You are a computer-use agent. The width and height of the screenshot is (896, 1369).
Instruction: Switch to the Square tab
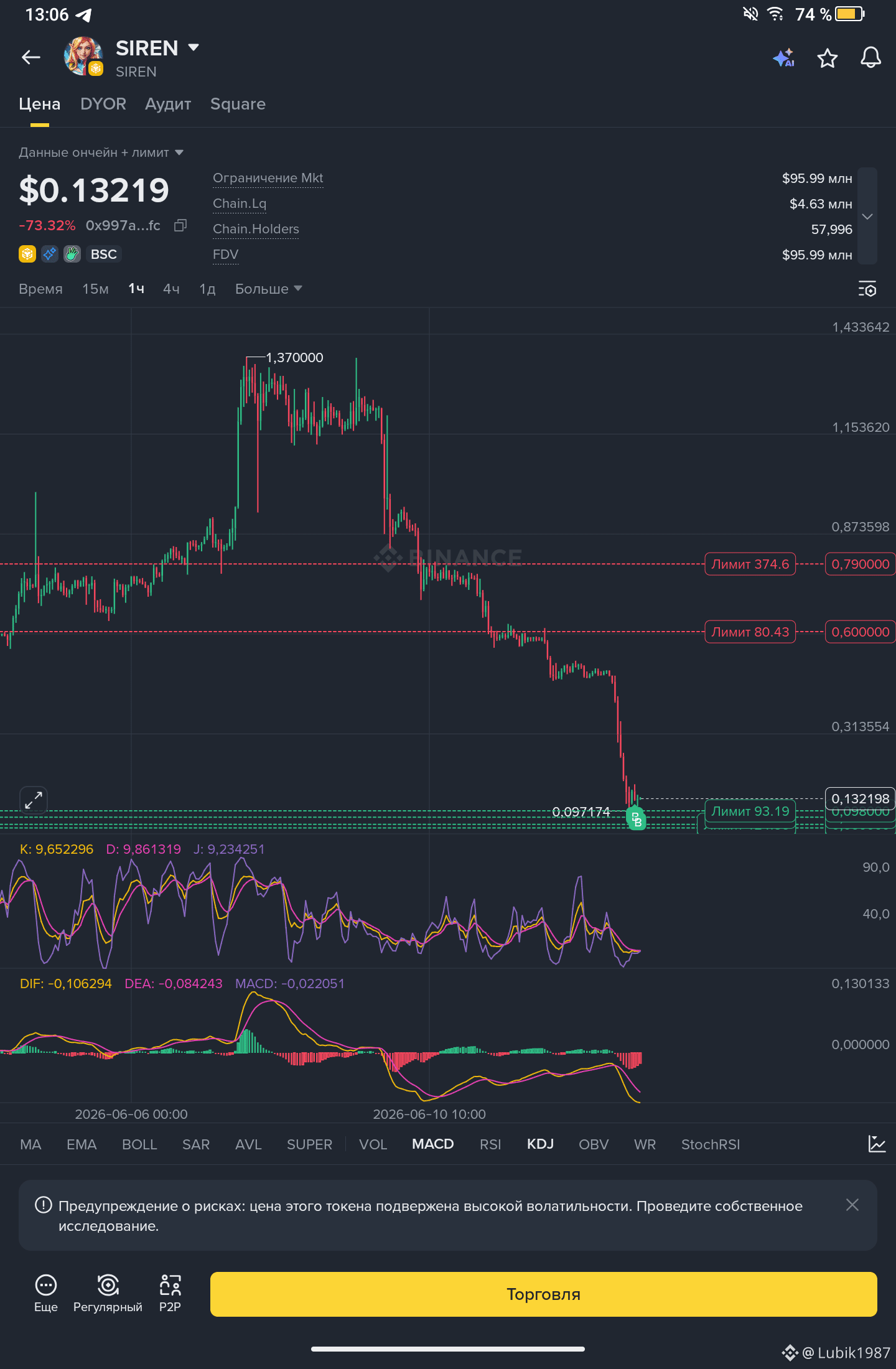pos(238,104)
